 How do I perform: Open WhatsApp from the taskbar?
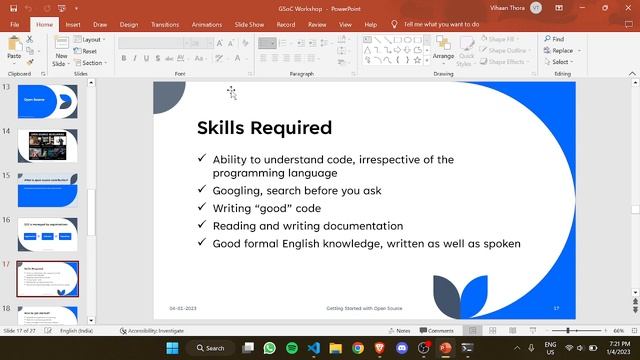tap(269, 348)
